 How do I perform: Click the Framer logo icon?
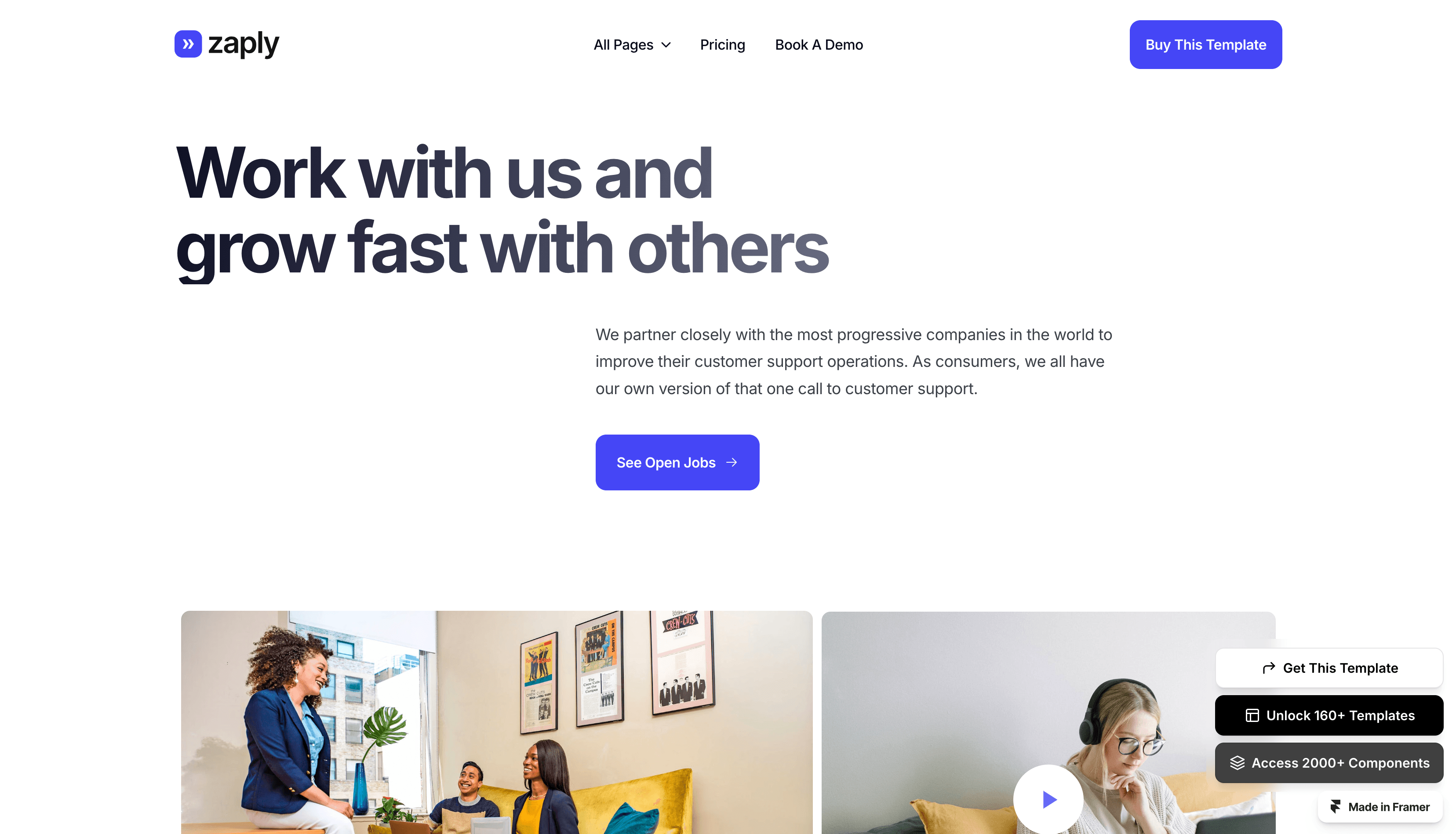[x=1335, y=806]
